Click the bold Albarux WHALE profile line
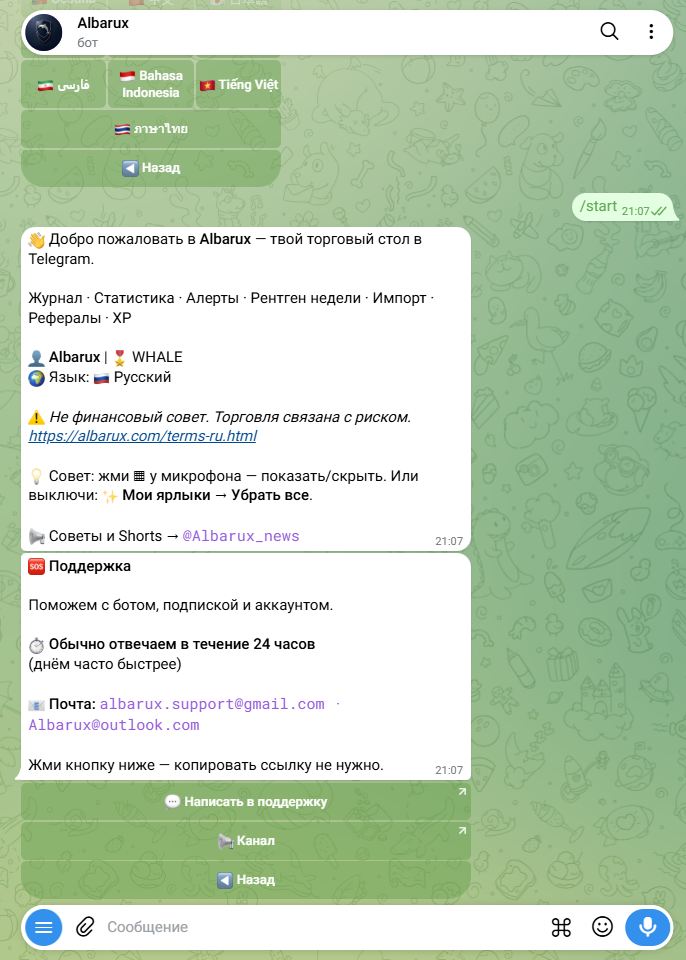Screen dimensions: 686x960 [x=105, y=357]
